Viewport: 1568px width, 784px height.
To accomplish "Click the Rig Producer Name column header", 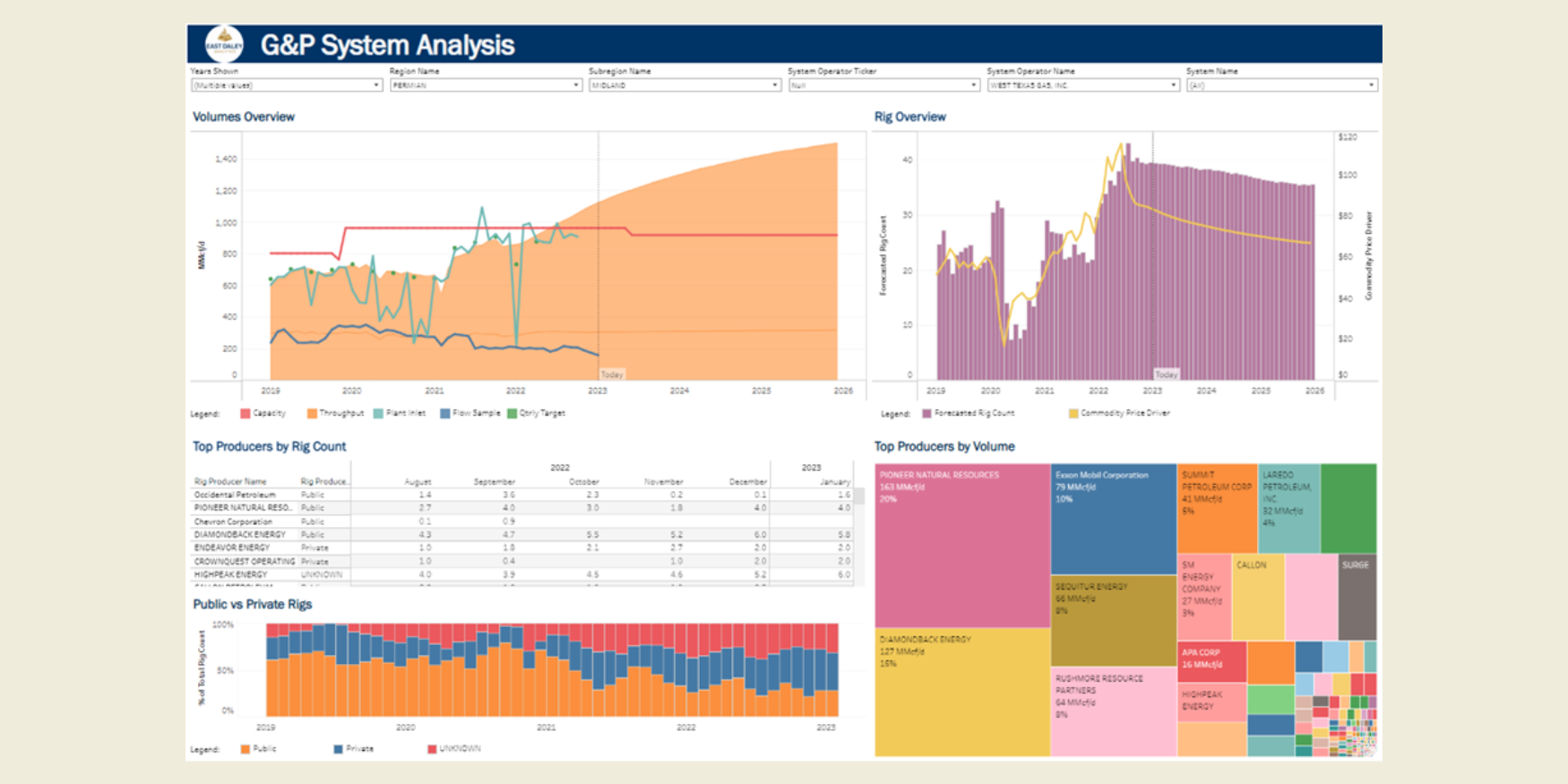I will click(230, 482).
